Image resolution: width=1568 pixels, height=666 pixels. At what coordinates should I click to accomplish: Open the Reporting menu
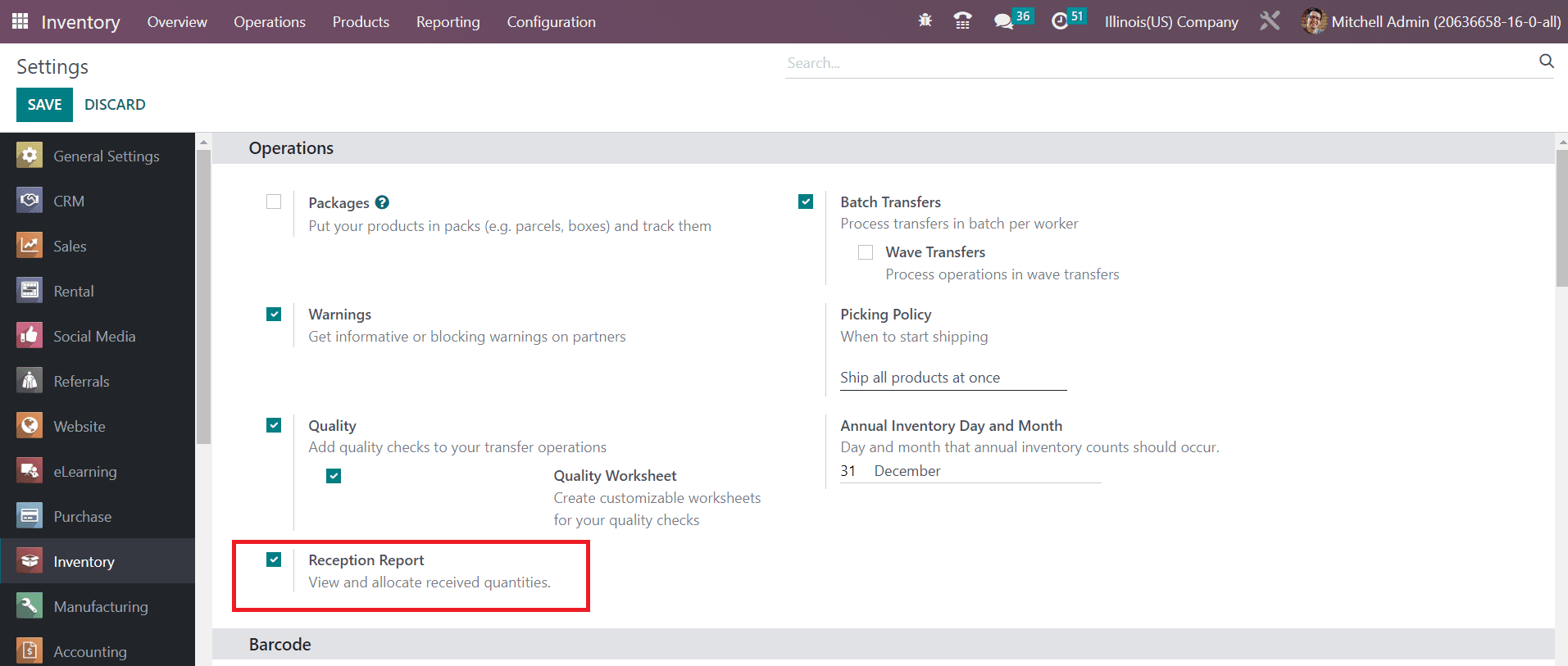(448, 22)
